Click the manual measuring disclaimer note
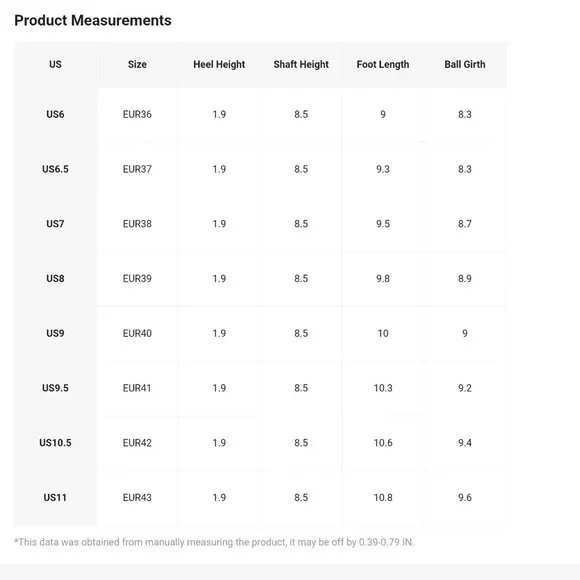Viewport: 580px width, 580px height. click(x=214, y=542)
